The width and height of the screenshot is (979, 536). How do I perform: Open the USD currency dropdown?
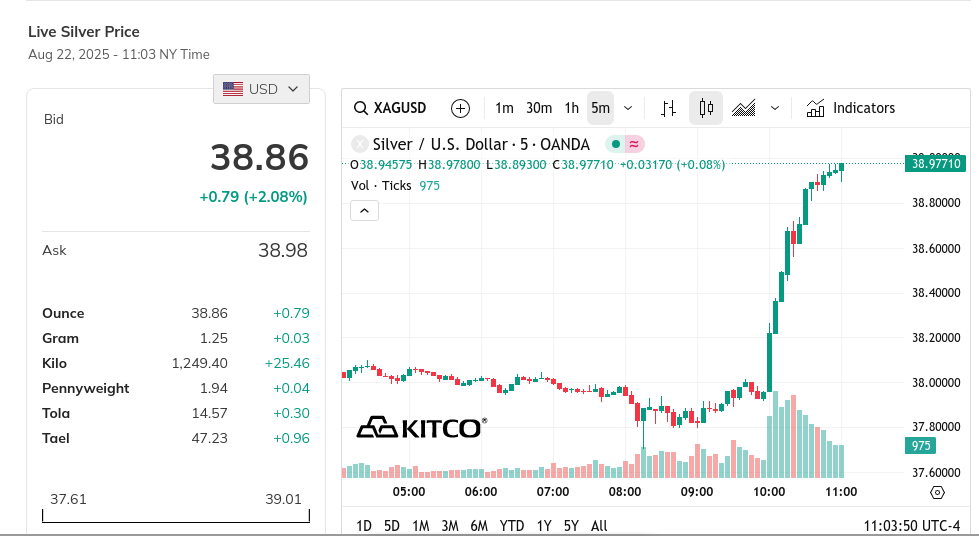261,89
